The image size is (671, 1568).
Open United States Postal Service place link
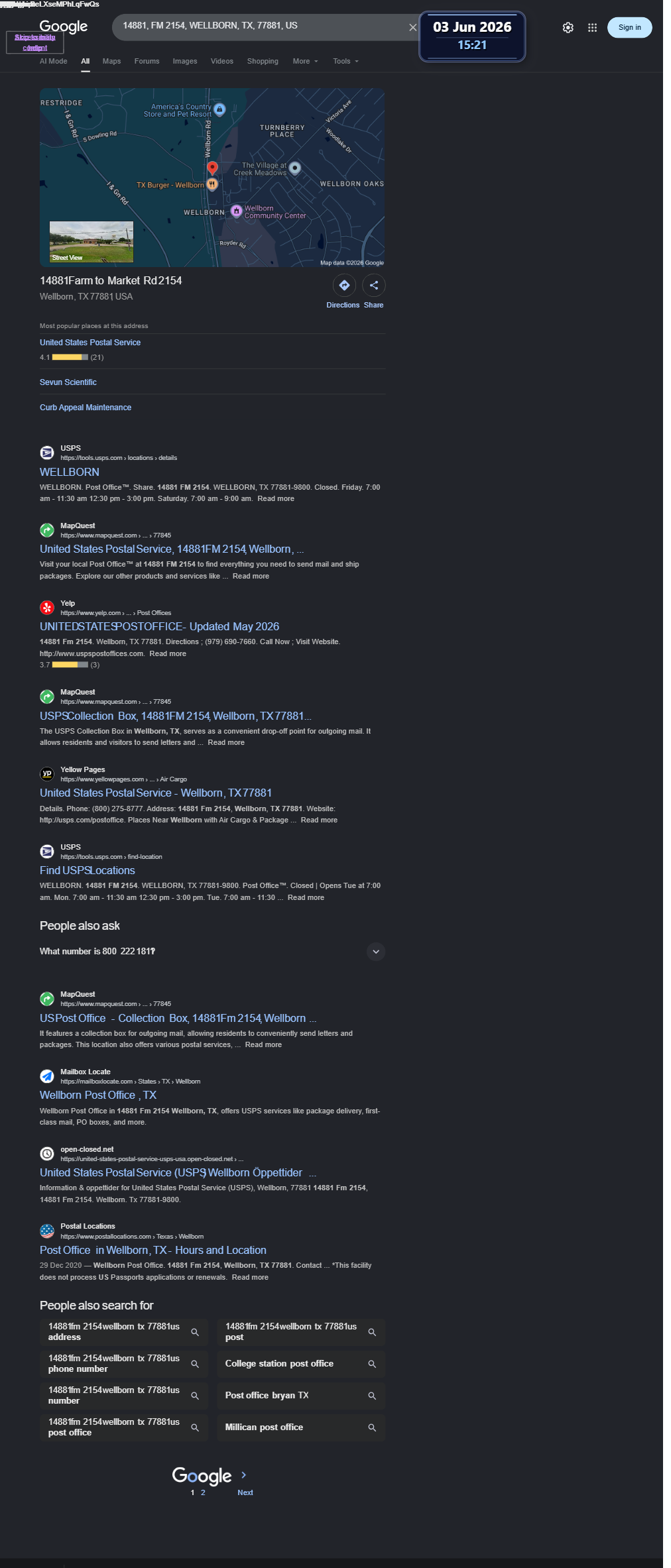point(90,343)
